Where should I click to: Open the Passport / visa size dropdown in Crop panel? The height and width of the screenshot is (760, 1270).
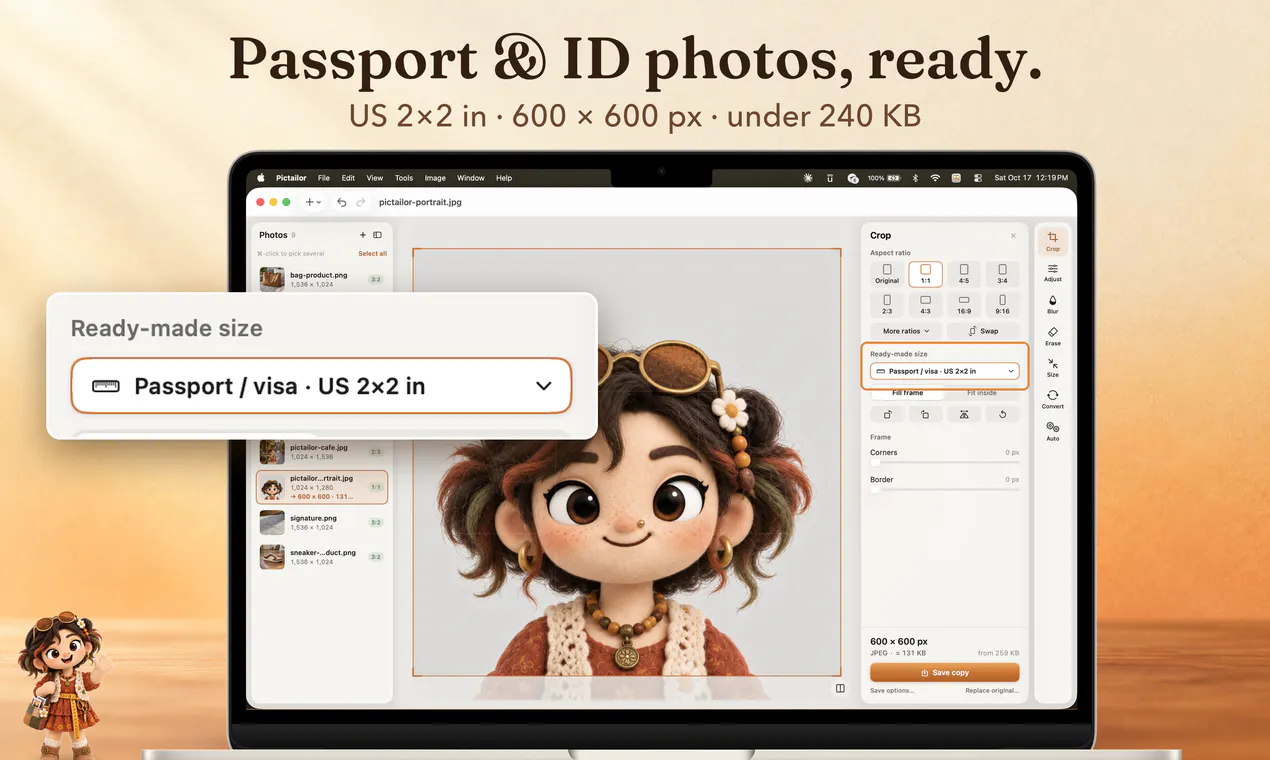[945, 371]
